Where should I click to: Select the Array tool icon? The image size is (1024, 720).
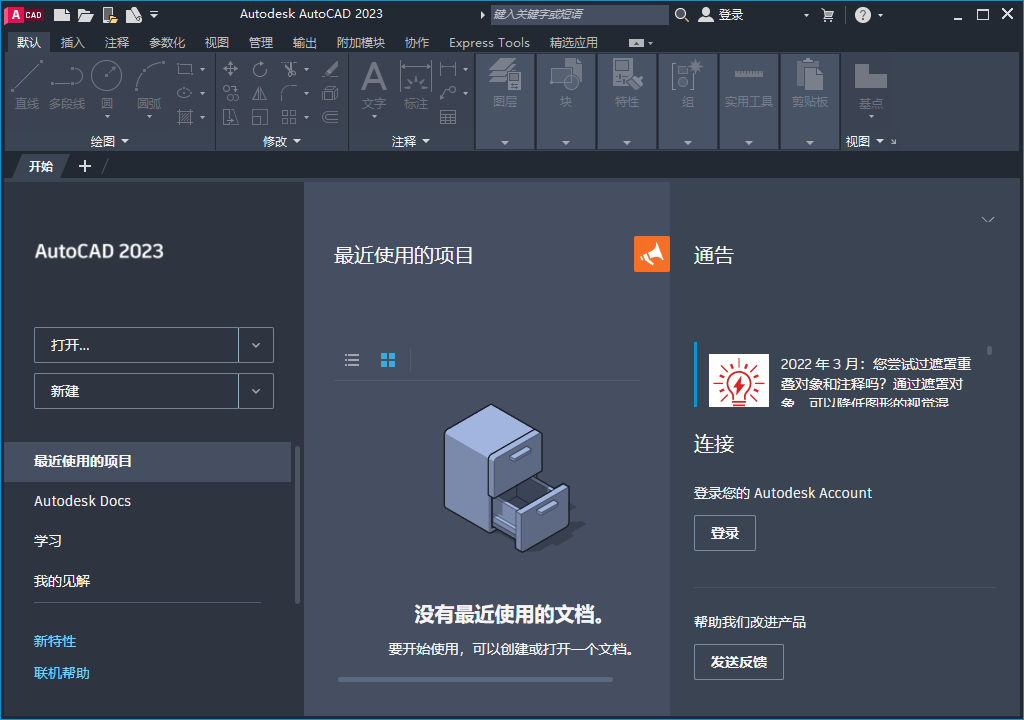click(x=289, y=117)
